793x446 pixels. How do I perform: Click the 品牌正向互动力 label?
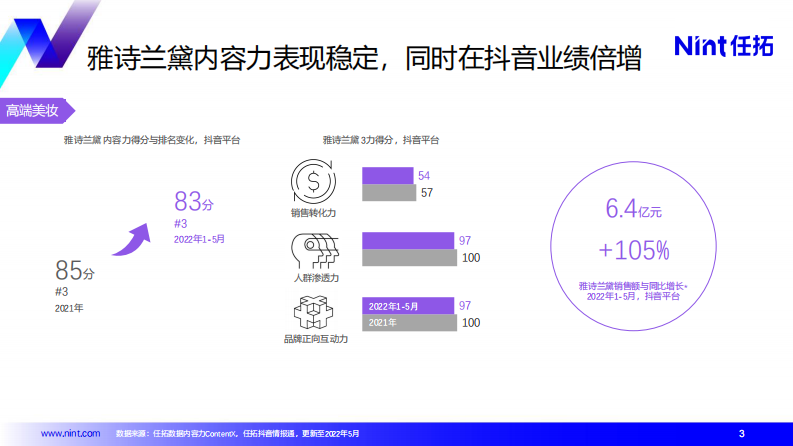tap(316, 339)
